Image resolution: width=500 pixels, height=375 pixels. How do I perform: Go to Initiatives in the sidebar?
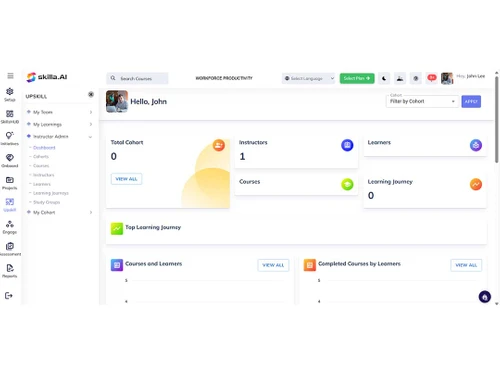pyautogui.click(x=10, y=138)
